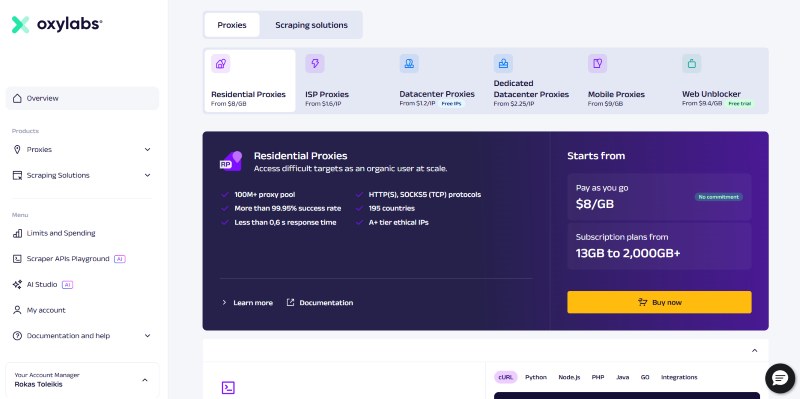This screenshot has width=800, height=399.
Task: Click the Oxylabs logo
Action: point(57,24)
